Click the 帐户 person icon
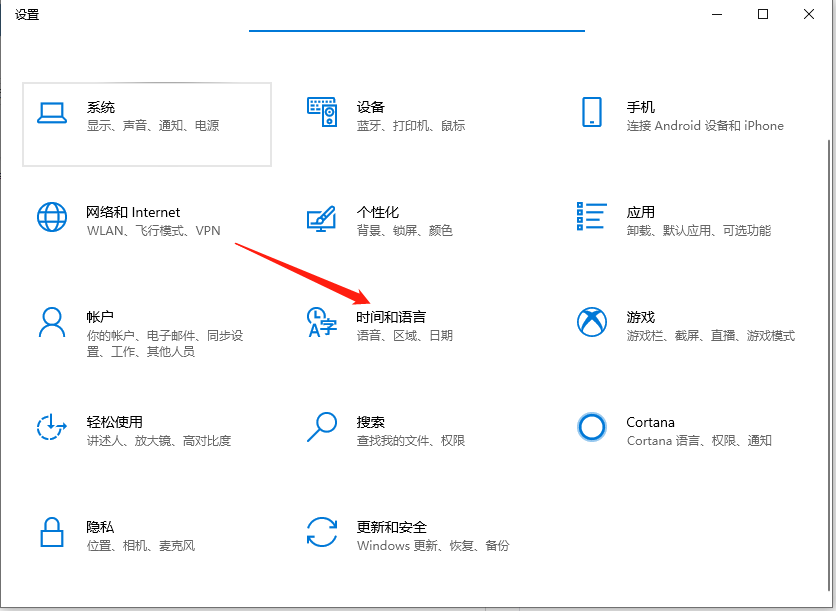 tap(52, 322)
